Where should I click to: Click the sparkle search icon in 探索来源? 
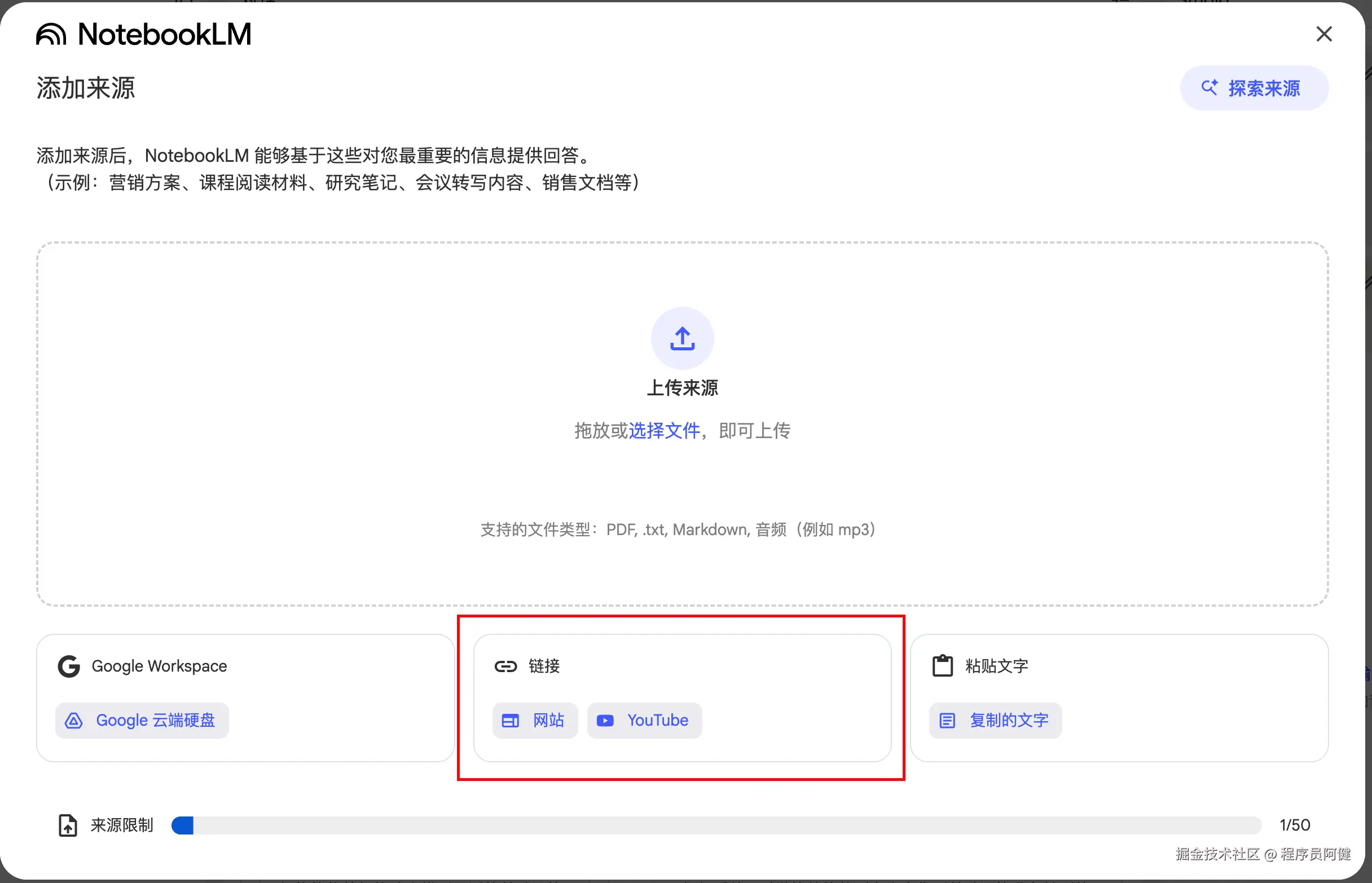(1209, 88)
